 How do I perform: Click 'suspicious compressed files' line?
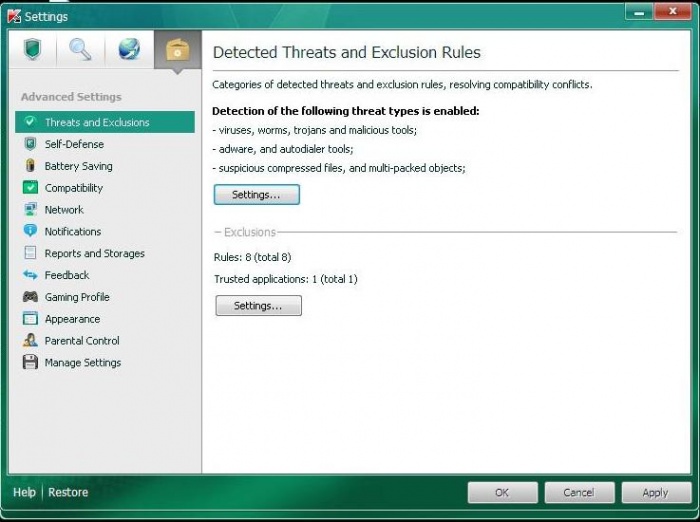pyautogui.click(x=339, y=168)
